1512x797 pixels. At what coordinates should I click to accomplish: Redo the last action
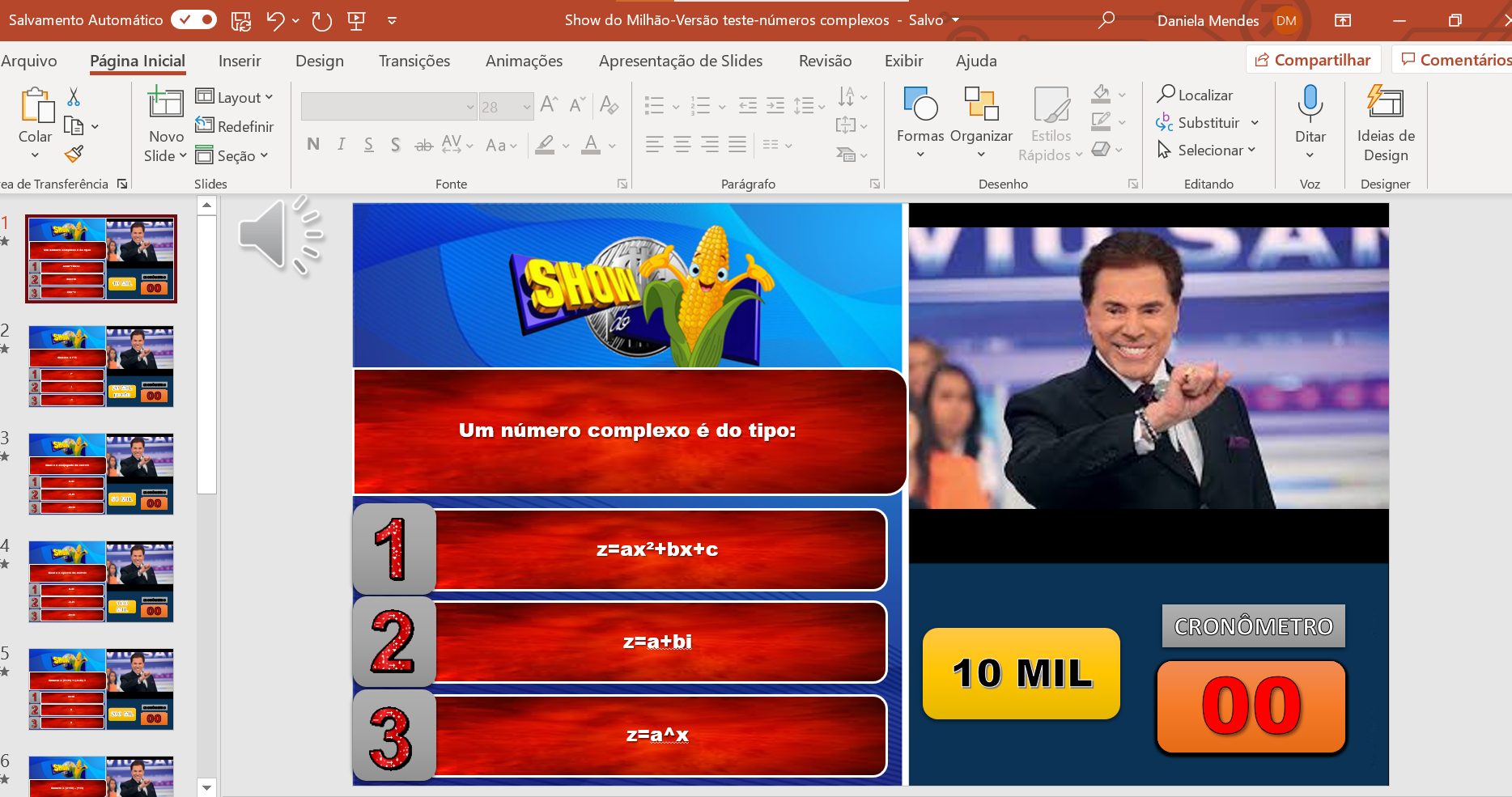tap(322, 21)
